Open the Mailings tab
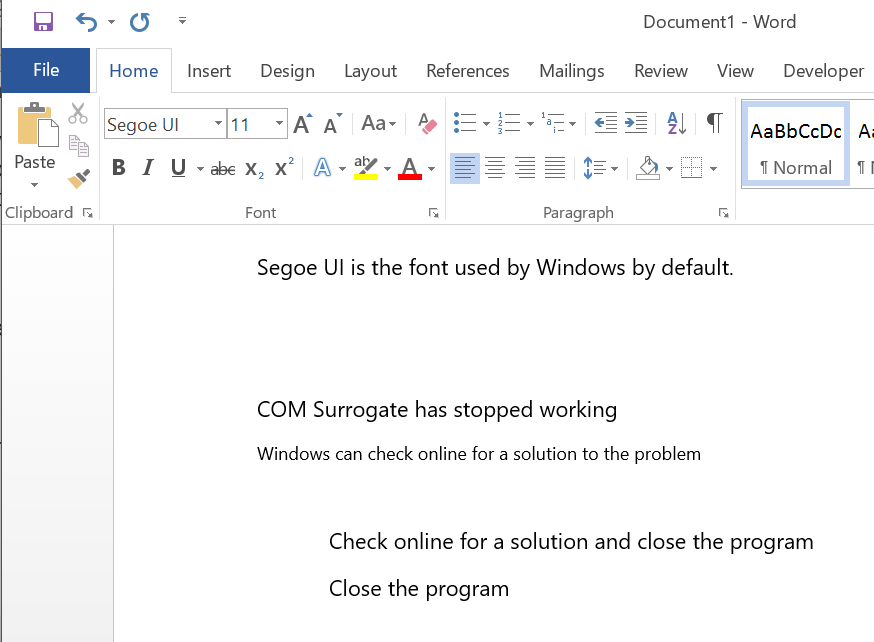Screen dimensions: 874x642 (x=572, y=71)
